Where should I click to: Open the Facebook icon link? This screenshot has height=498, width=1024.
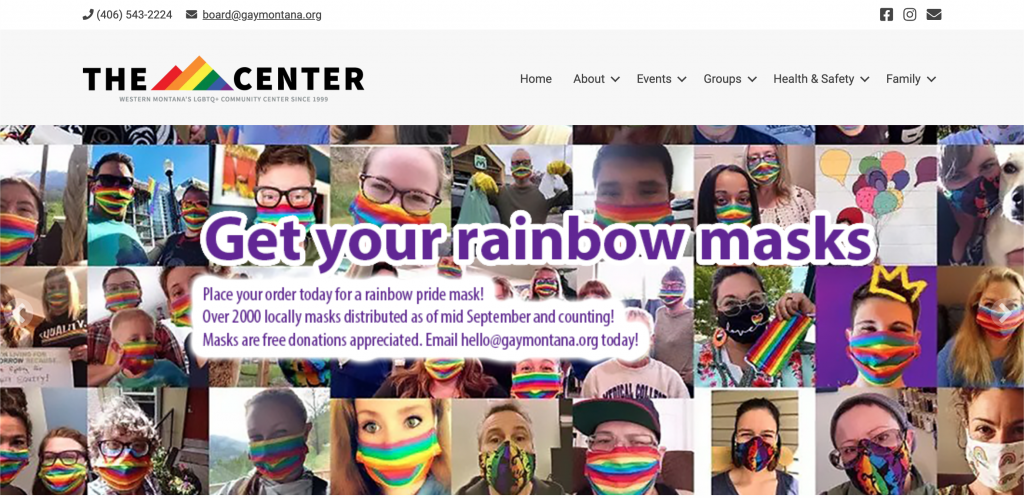pos(886,14)
